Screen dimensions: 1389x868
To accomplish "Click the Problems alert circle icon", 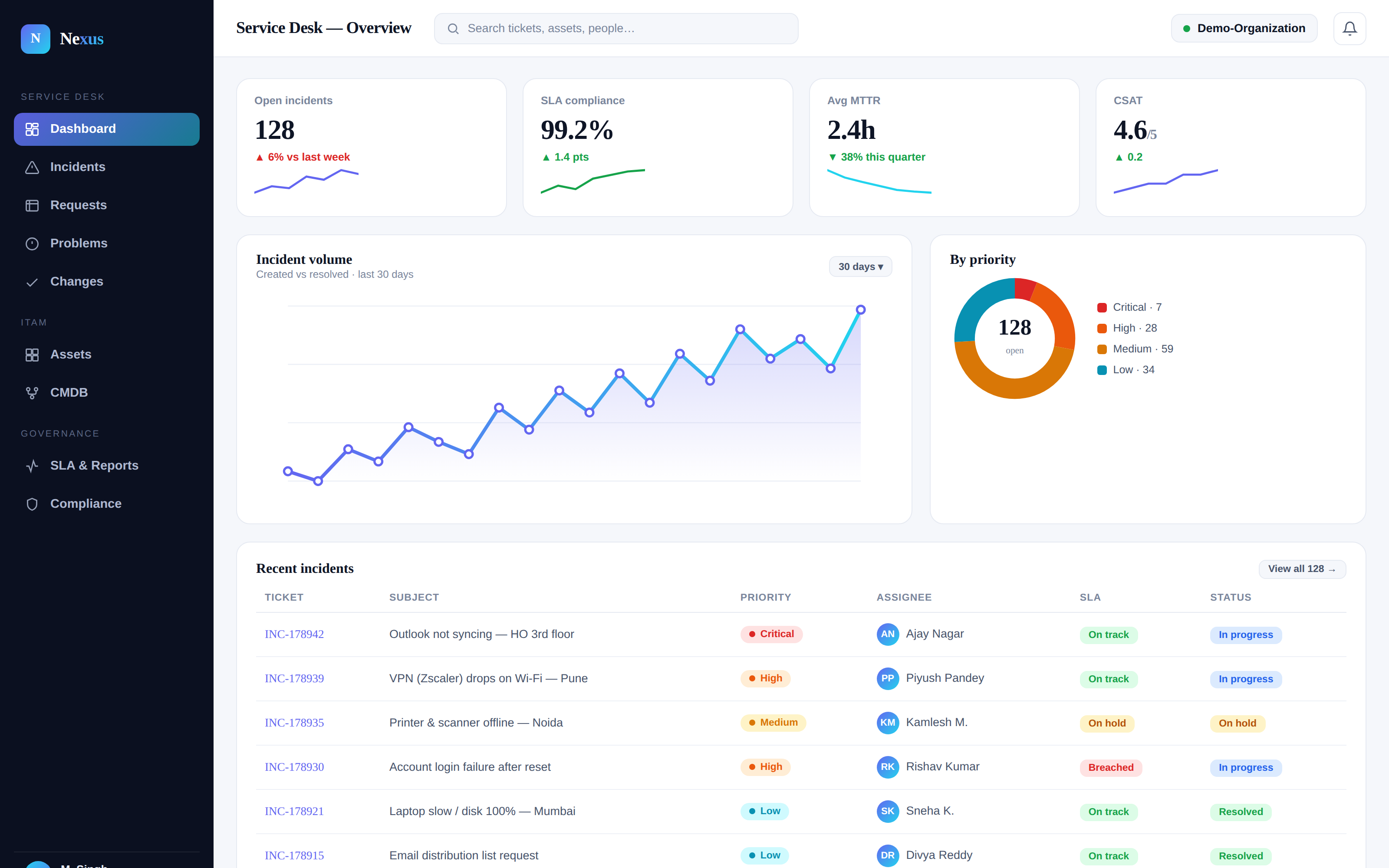I will [32, 243].
